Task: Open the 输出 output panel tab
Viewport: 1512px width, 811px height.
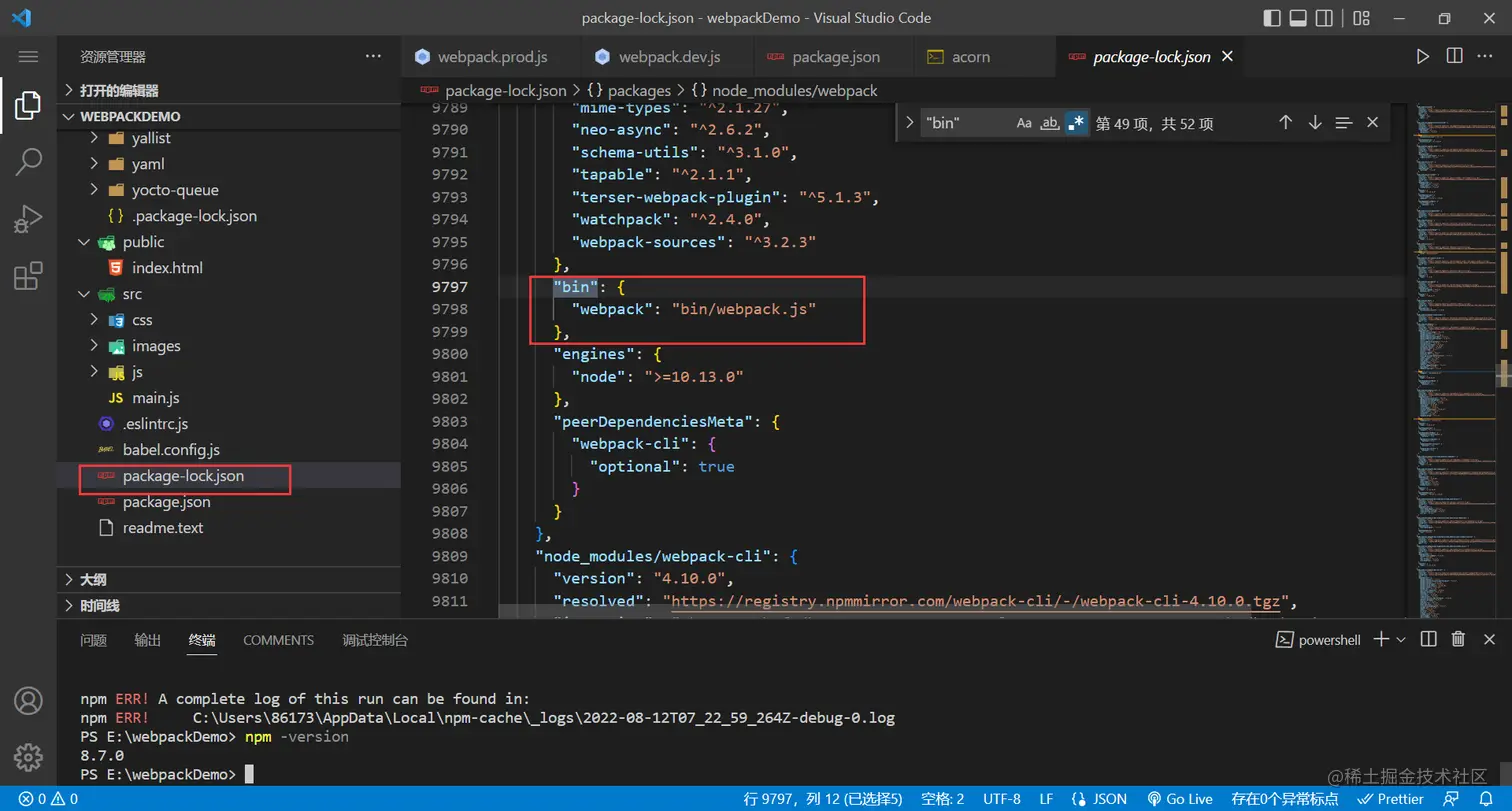Action: click(147, 640)
